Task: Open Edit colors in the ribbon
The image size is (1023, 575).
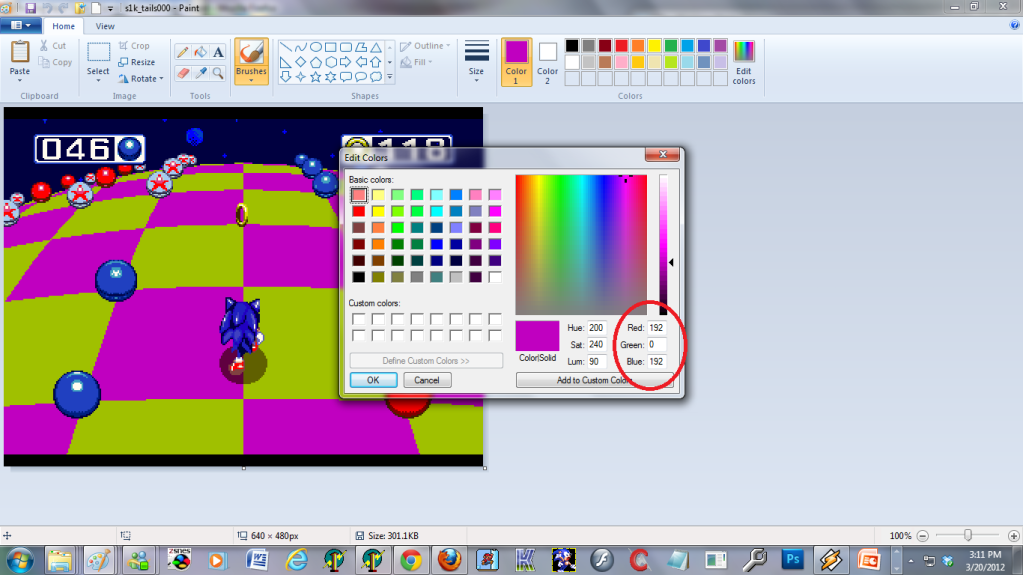Action: tap(744, 63)
